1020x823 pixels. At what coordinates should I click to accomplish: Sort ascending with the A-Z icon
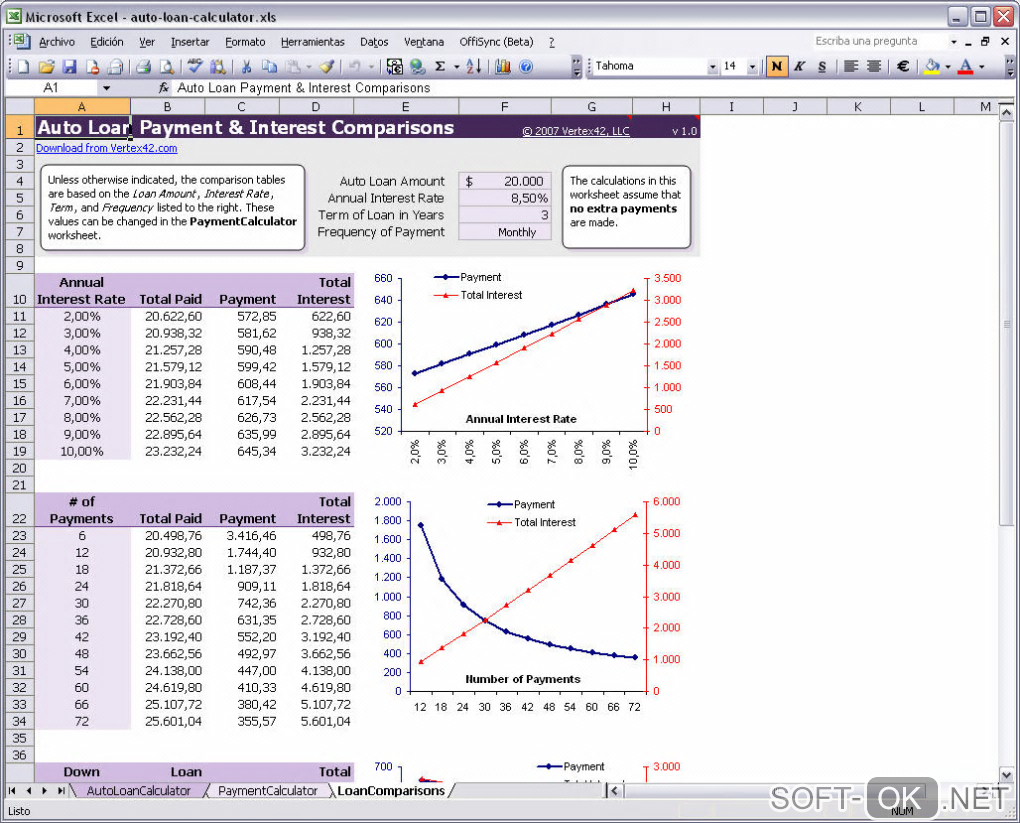tap(474, 66)
